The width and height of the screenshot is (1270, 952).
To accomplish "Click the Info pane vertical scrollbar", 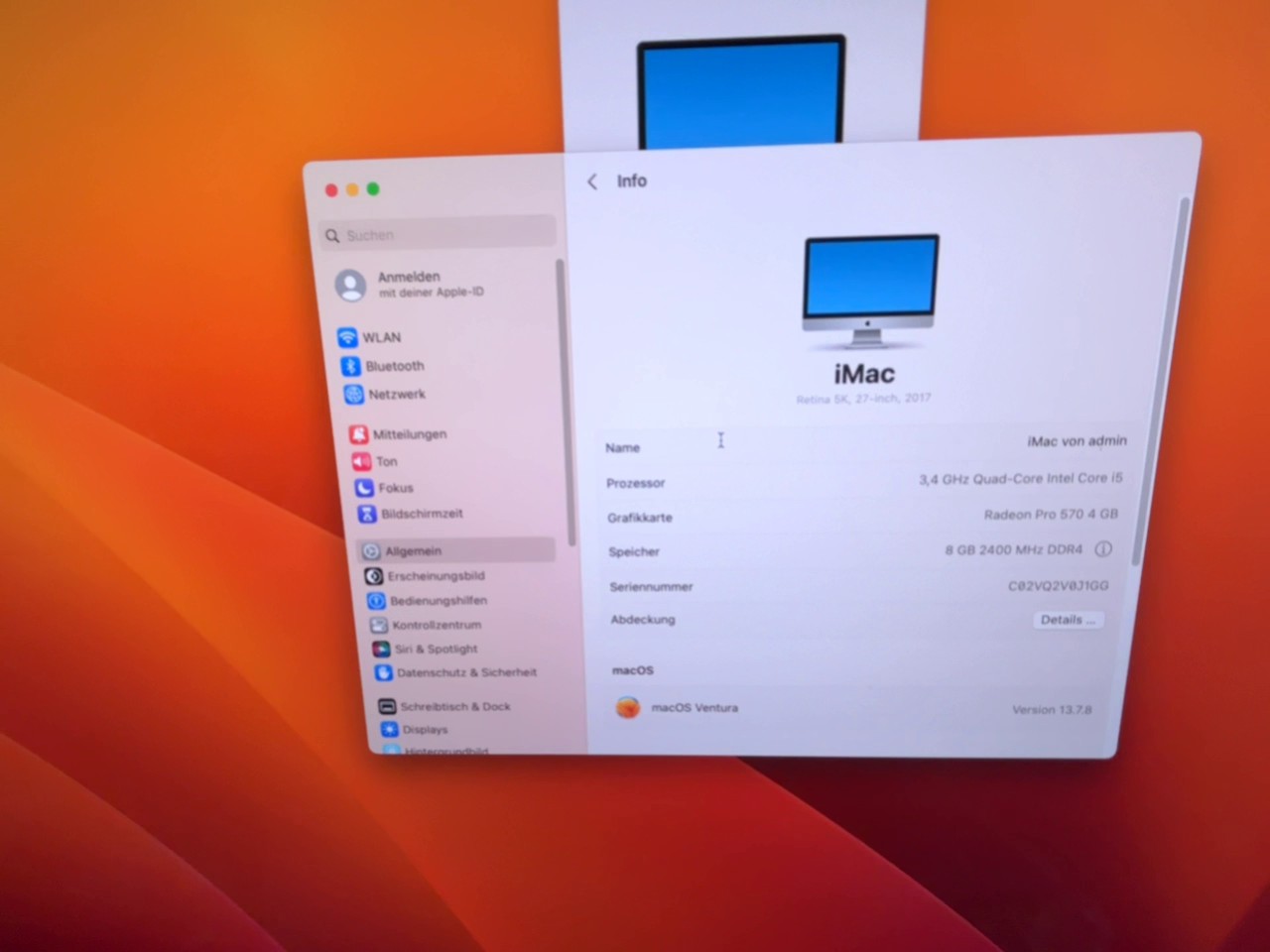I will (1161, 382).
